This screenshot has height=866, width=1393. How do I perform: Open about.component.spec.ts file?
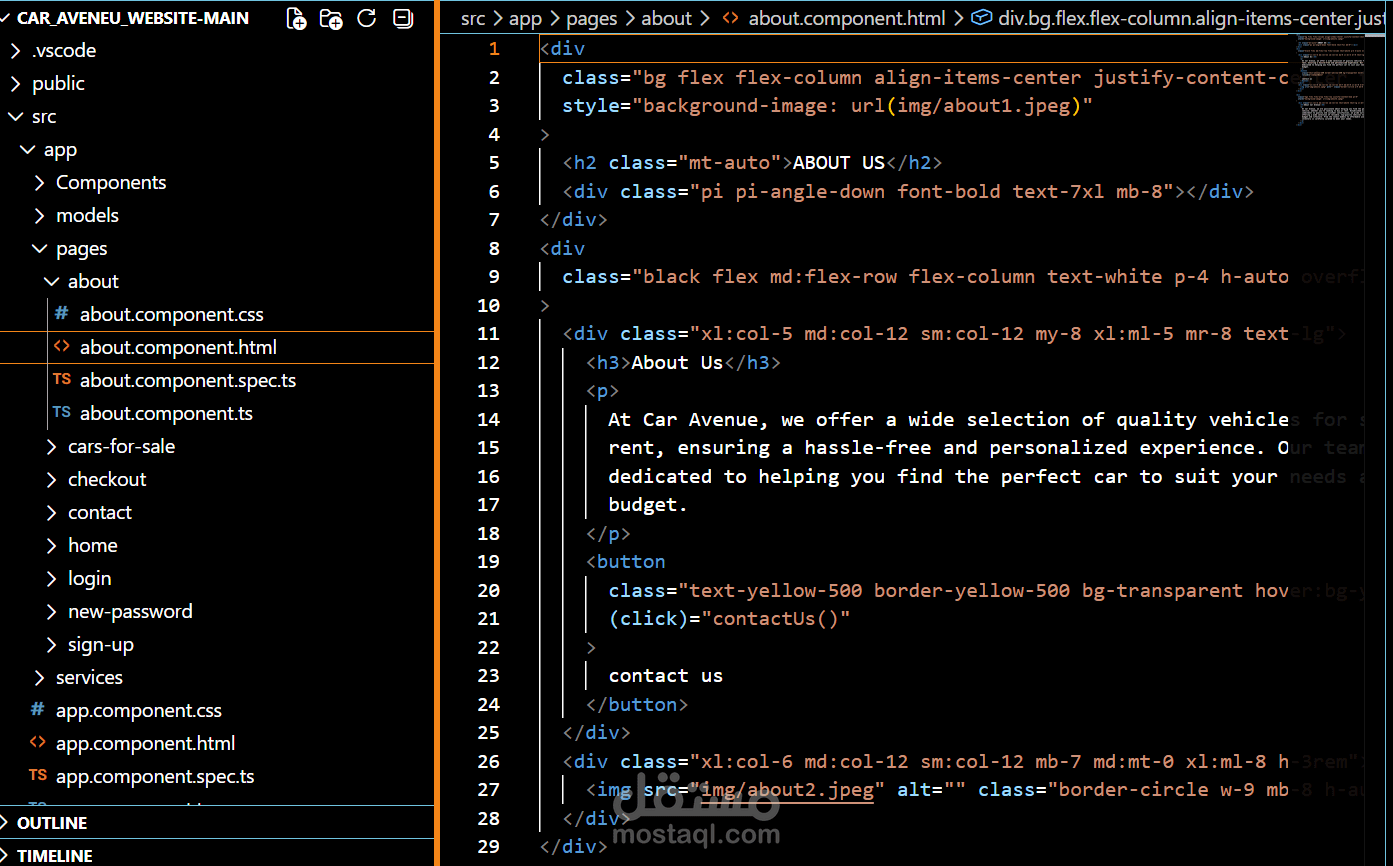(x=188, y=380)
